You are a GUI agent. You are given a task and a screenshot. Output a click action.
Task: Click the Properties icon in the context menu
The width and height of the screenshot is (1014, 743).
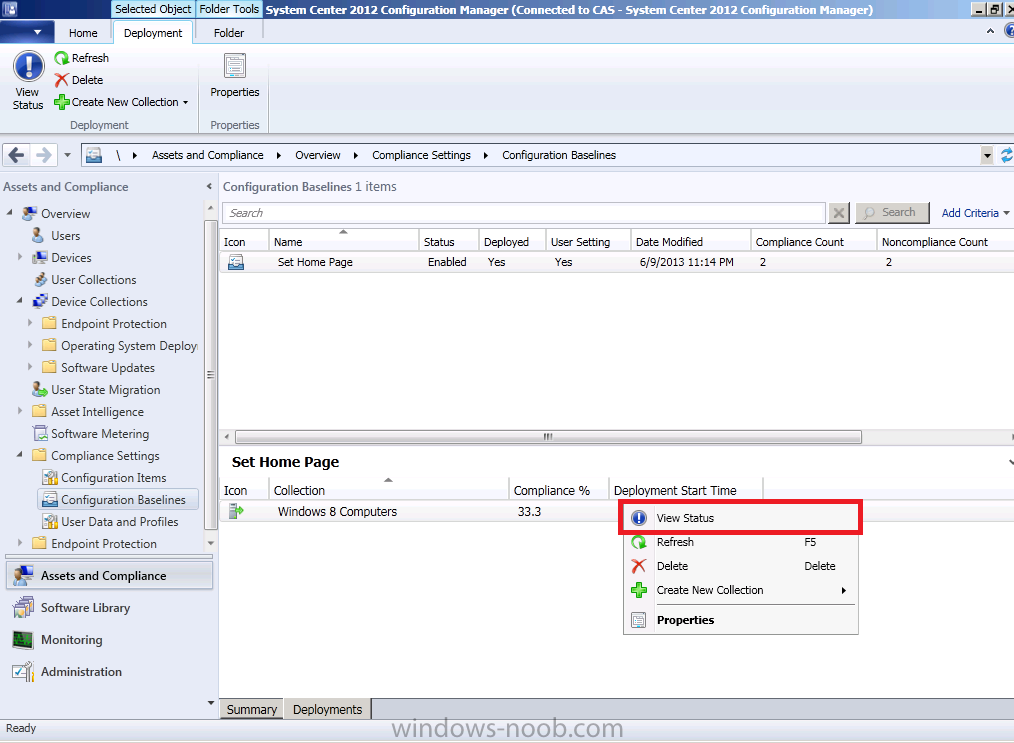click(639, 620)
